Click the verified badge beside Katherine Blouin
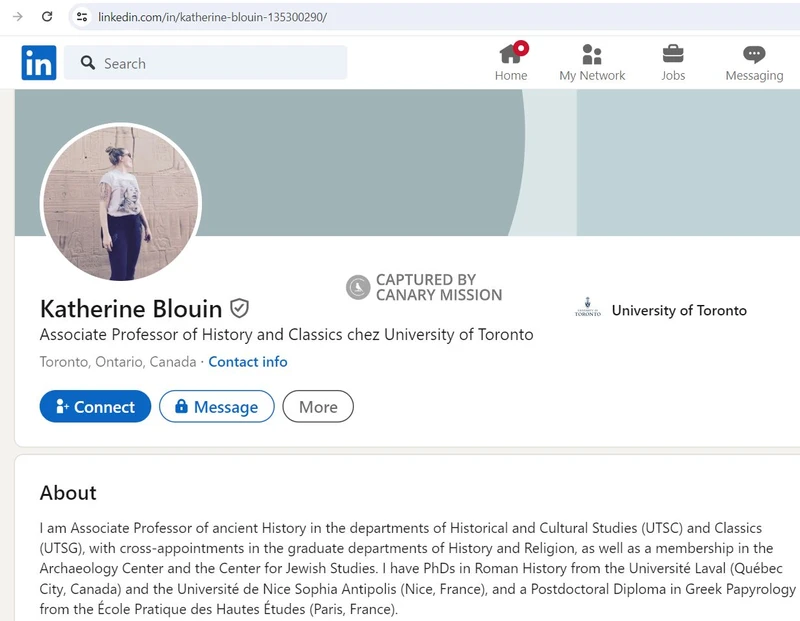This screenshot has width=800, height=621. click(x=239, y=309)
